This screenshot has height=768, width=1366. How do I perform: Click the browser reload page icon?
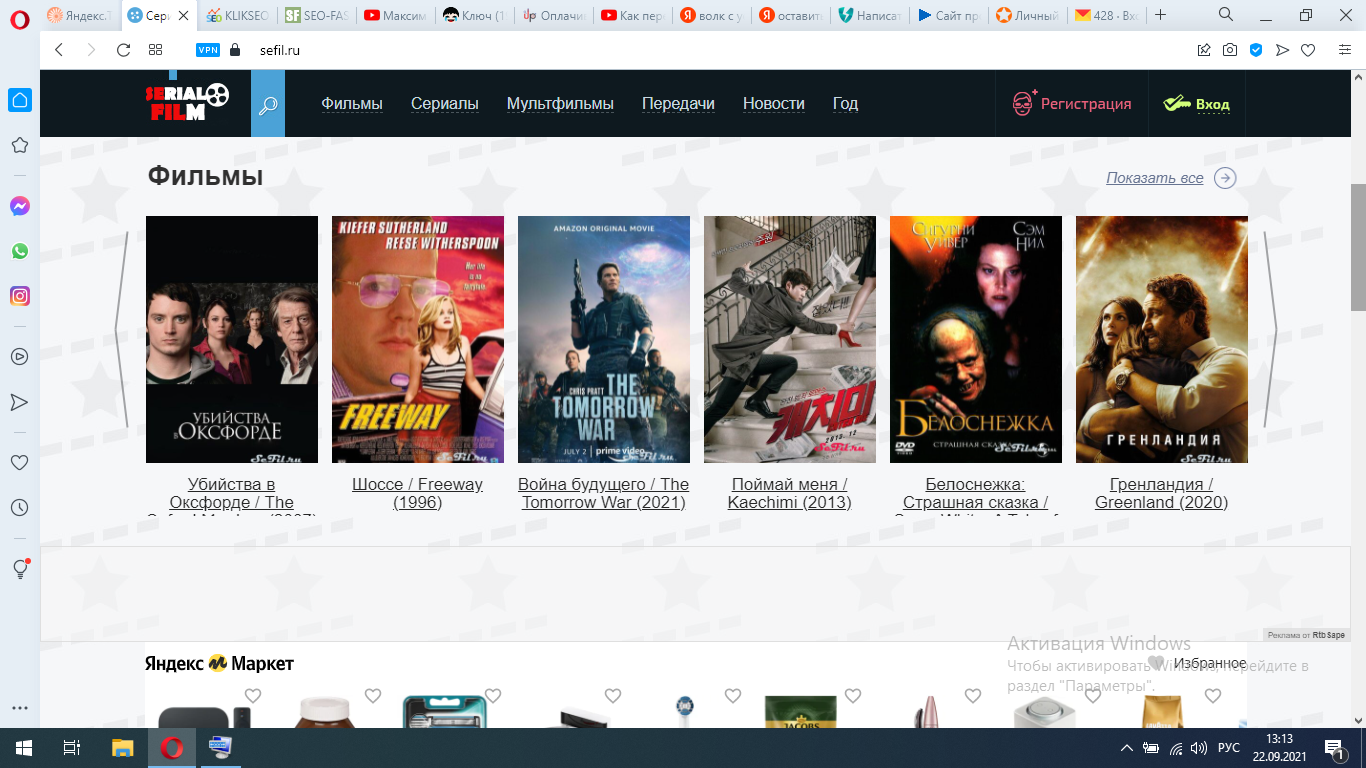pyautogui.click(x=123, y=50)
